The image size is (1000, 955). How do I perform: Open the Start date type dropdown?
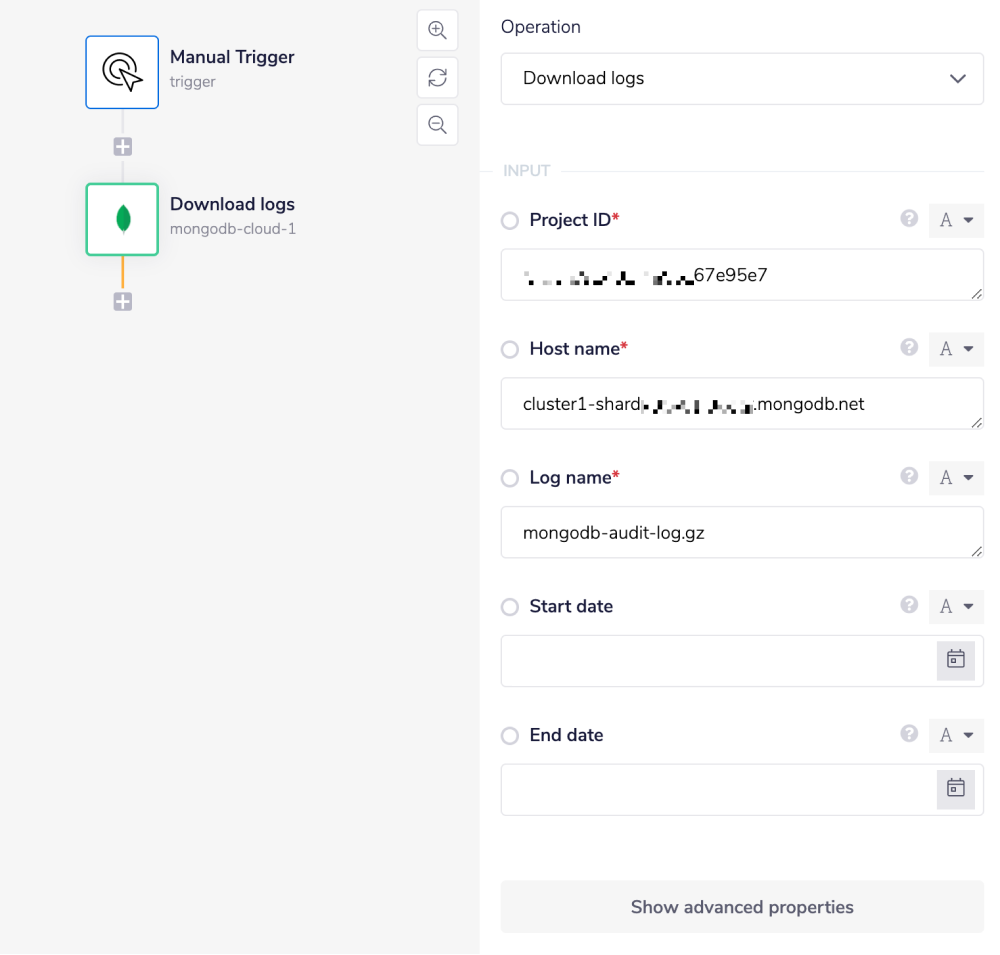pos(956,606)
